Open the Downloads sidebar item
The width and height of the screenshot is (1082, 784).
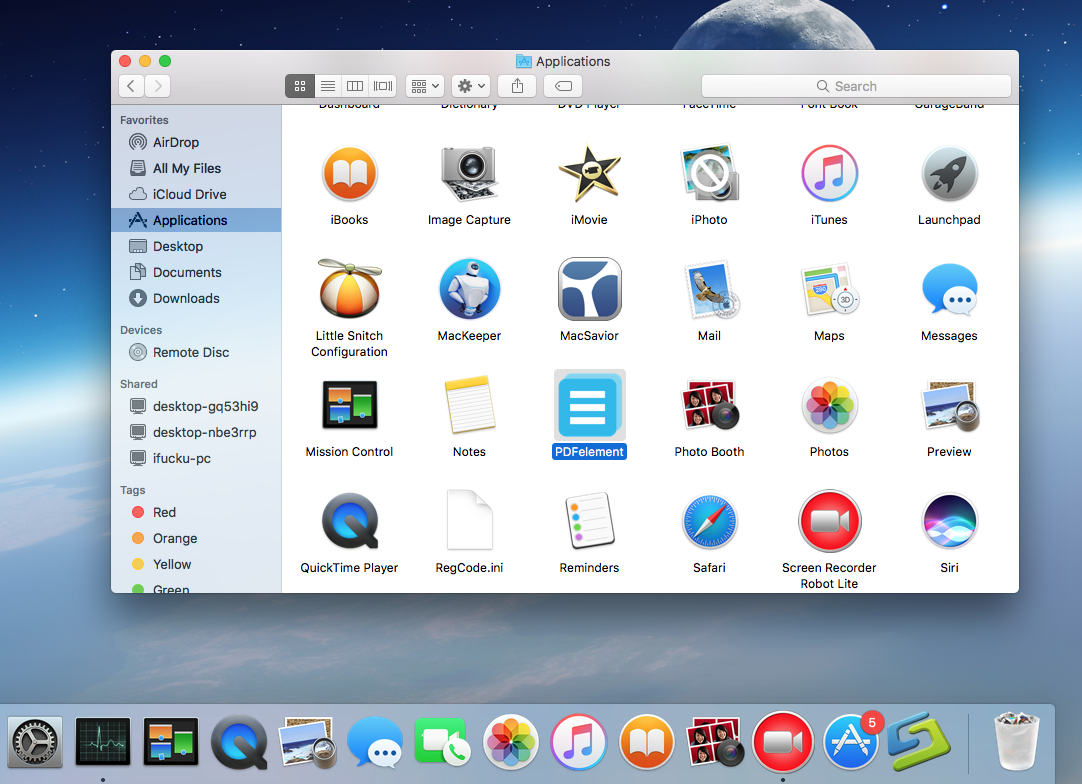click(183, 298)
